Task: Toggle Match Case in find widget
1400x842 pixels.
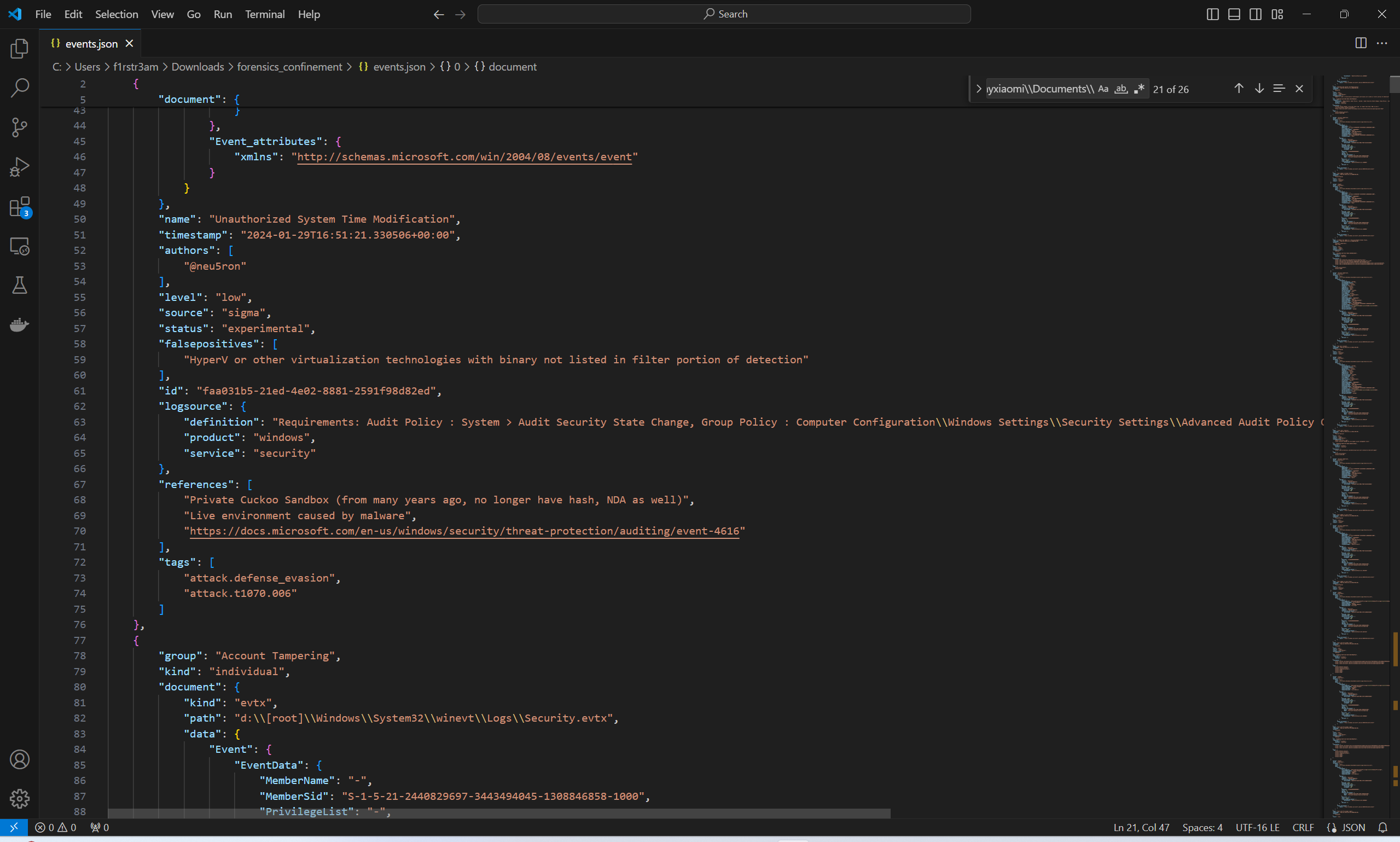Action: pyautogui.click(x=1103, y=89)
